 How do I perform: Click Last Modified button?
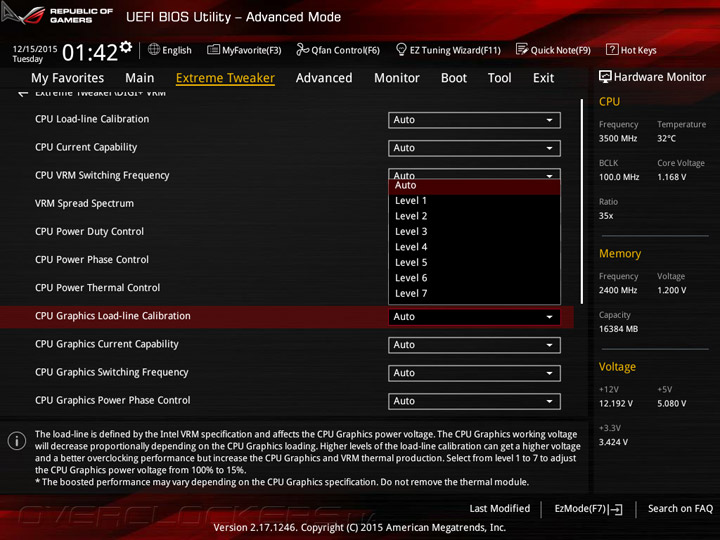[x=500, y=508]
